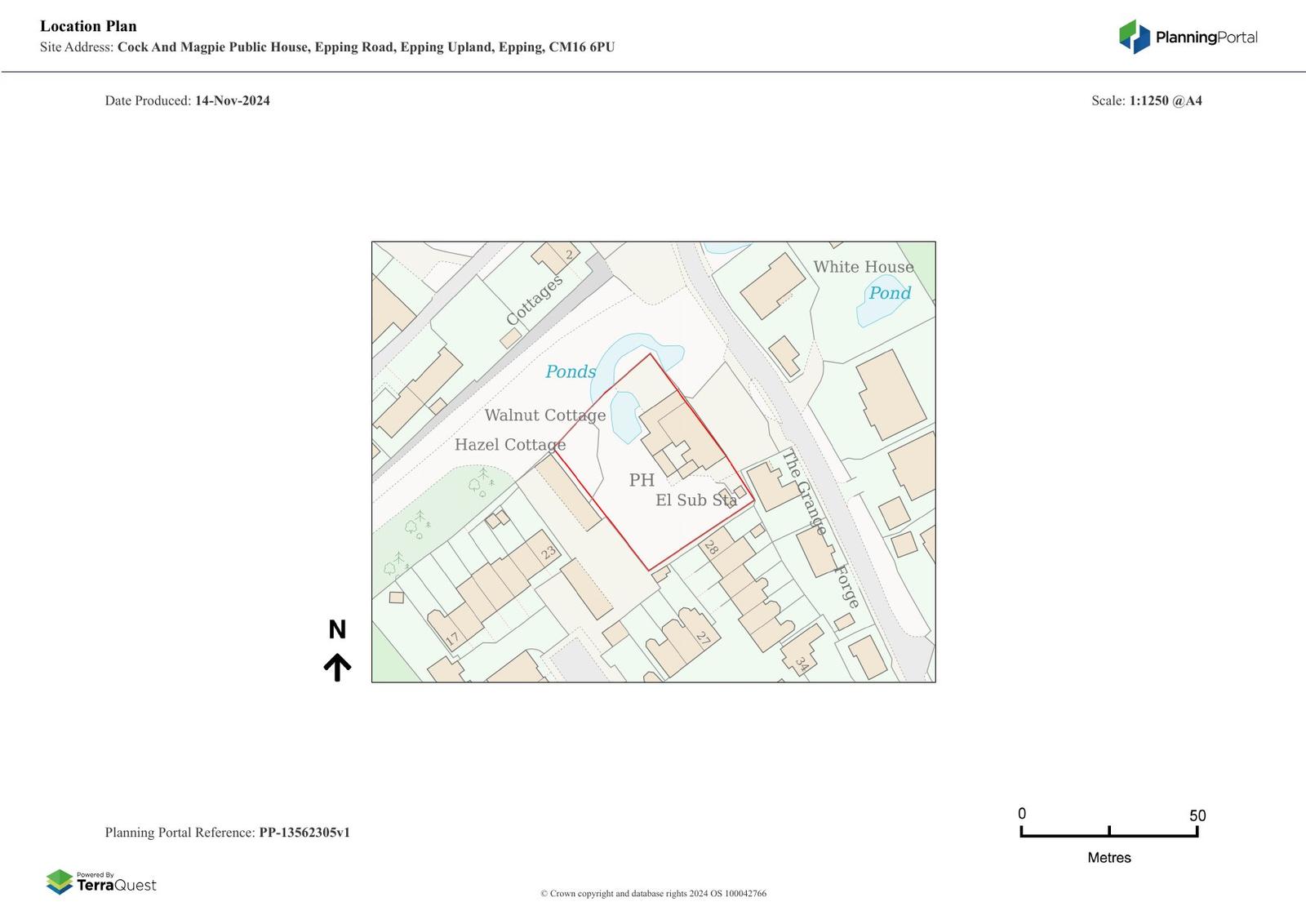The image size is (1306, 924).
Task: Click house number 17 on the map
Action: tap(451, 639)
